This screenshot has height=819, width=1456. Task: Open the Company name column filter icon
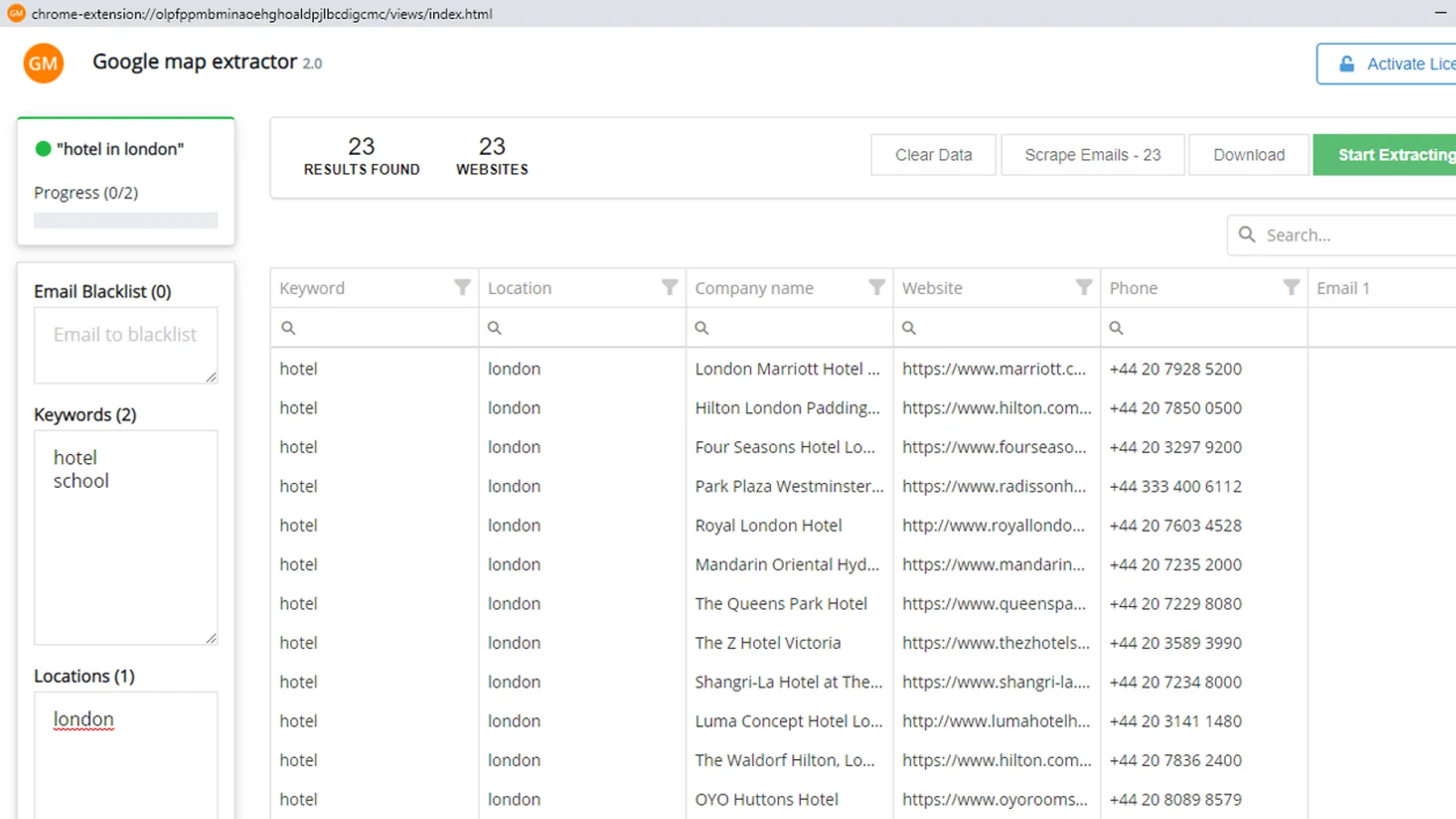click(877, 288)
